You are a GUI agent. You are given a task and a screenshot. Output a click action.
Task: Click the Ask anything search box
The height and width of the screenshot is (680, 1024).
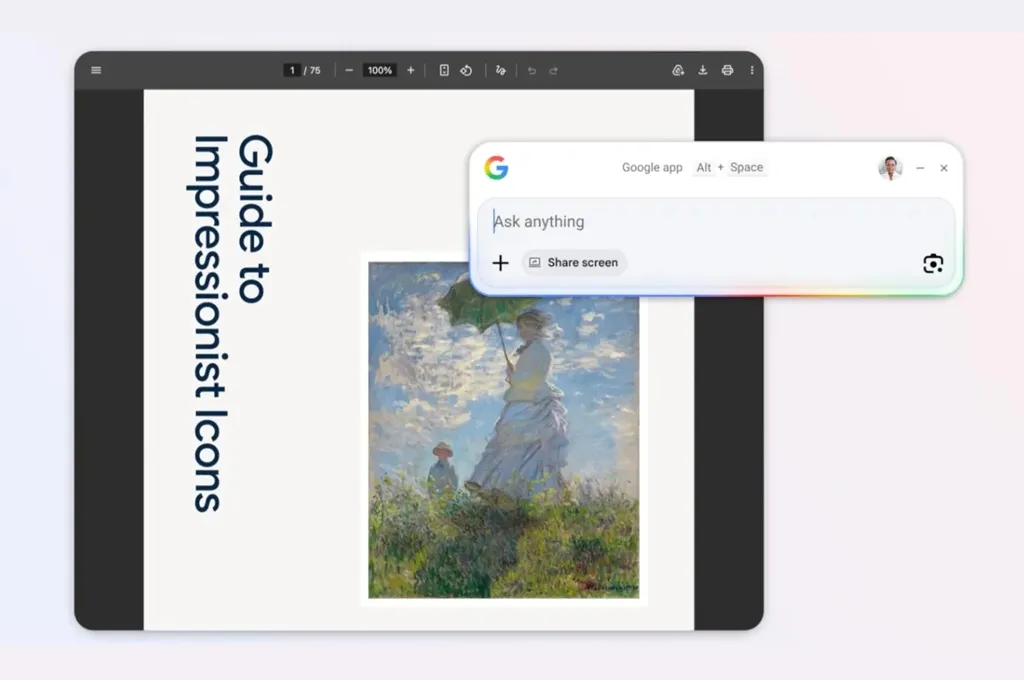716,221
